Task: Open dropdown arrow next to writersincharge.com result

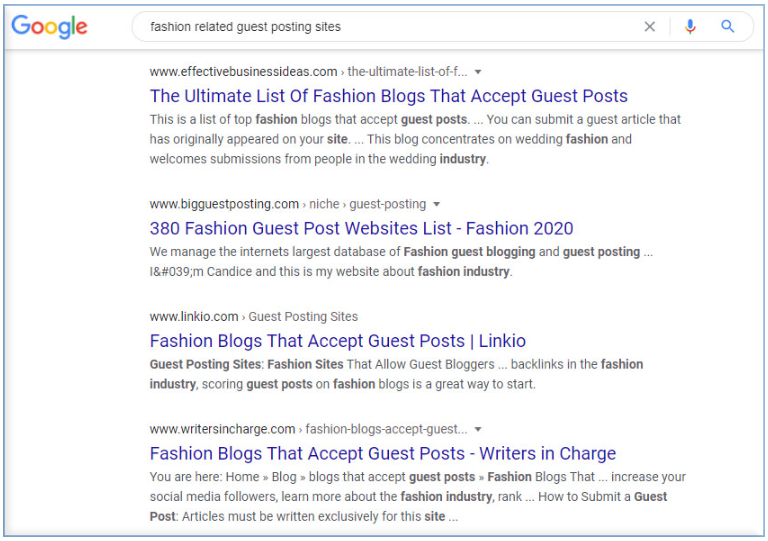Action: coord(478,429)
